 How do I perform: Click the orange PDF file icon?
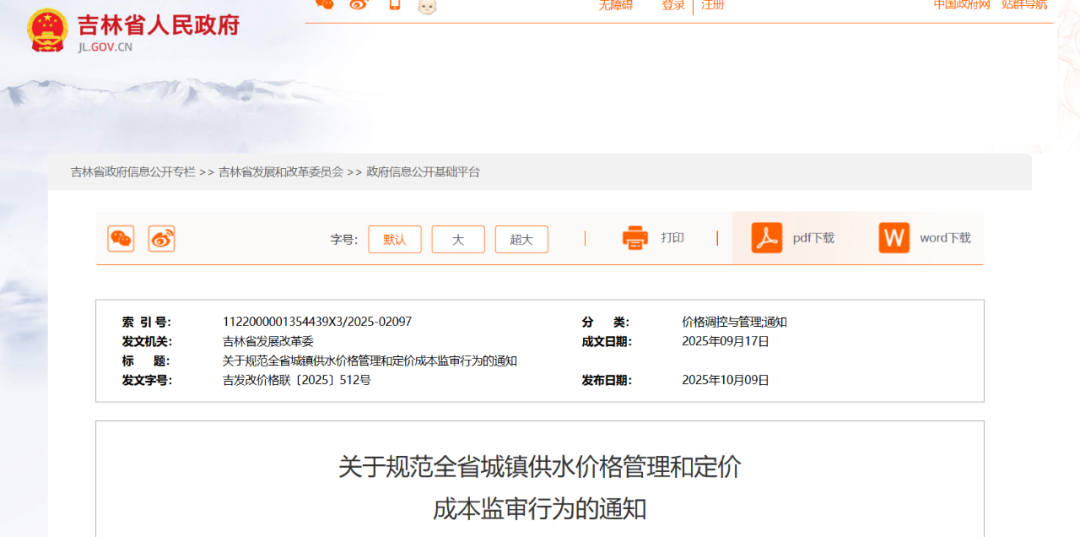pyautogui.click(x=767, y=238)
